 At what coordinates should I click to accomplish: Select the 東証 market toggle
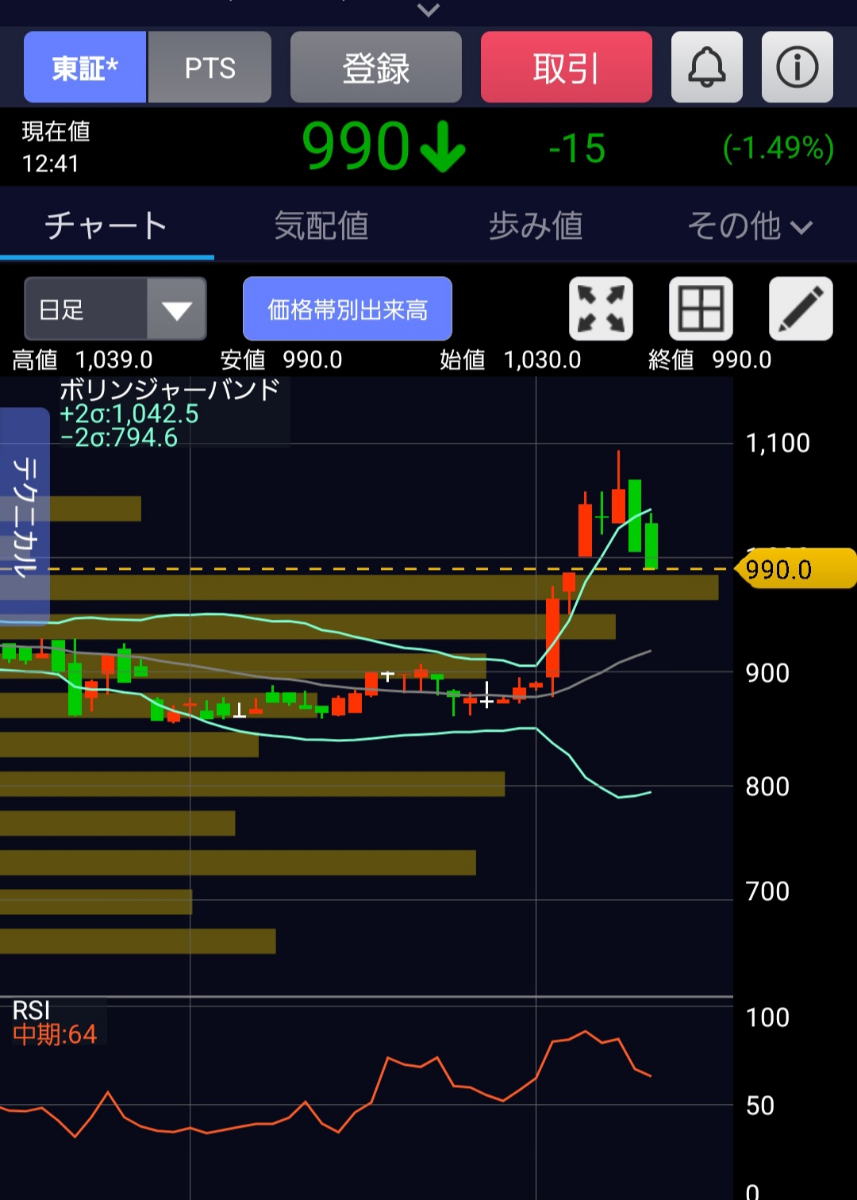[85, 67]
